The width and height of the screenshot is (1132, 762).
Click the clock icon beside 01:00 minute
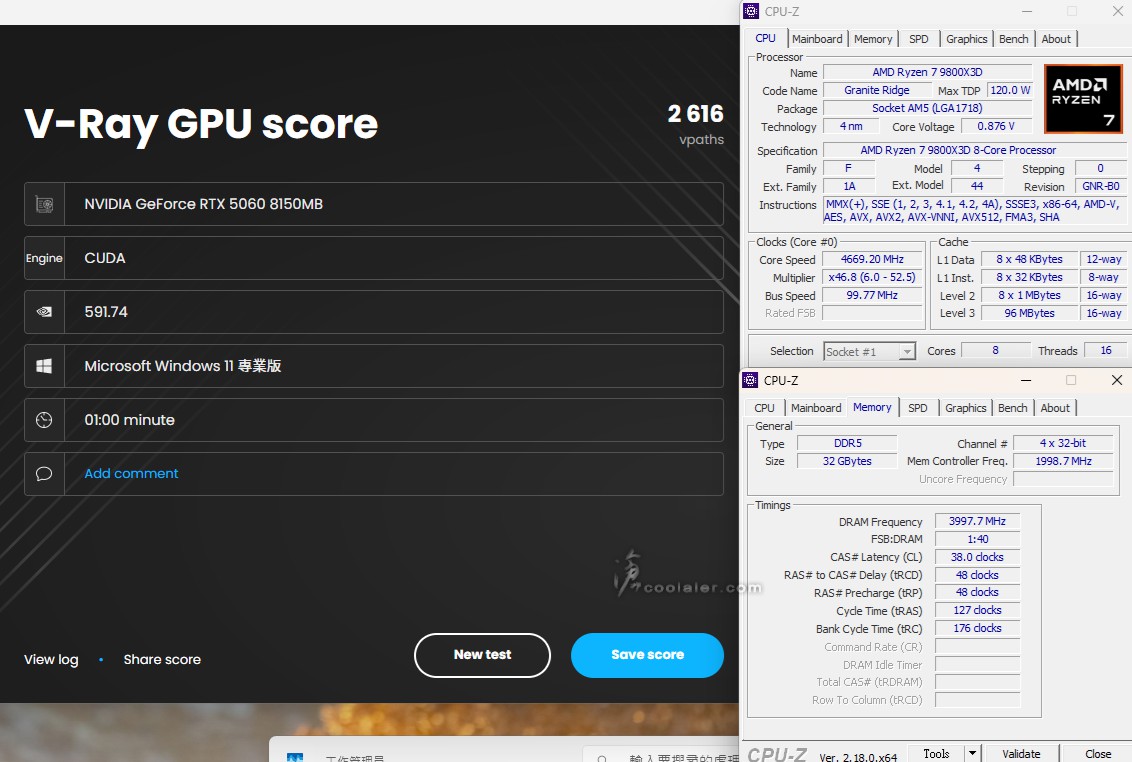coord(44,420)
